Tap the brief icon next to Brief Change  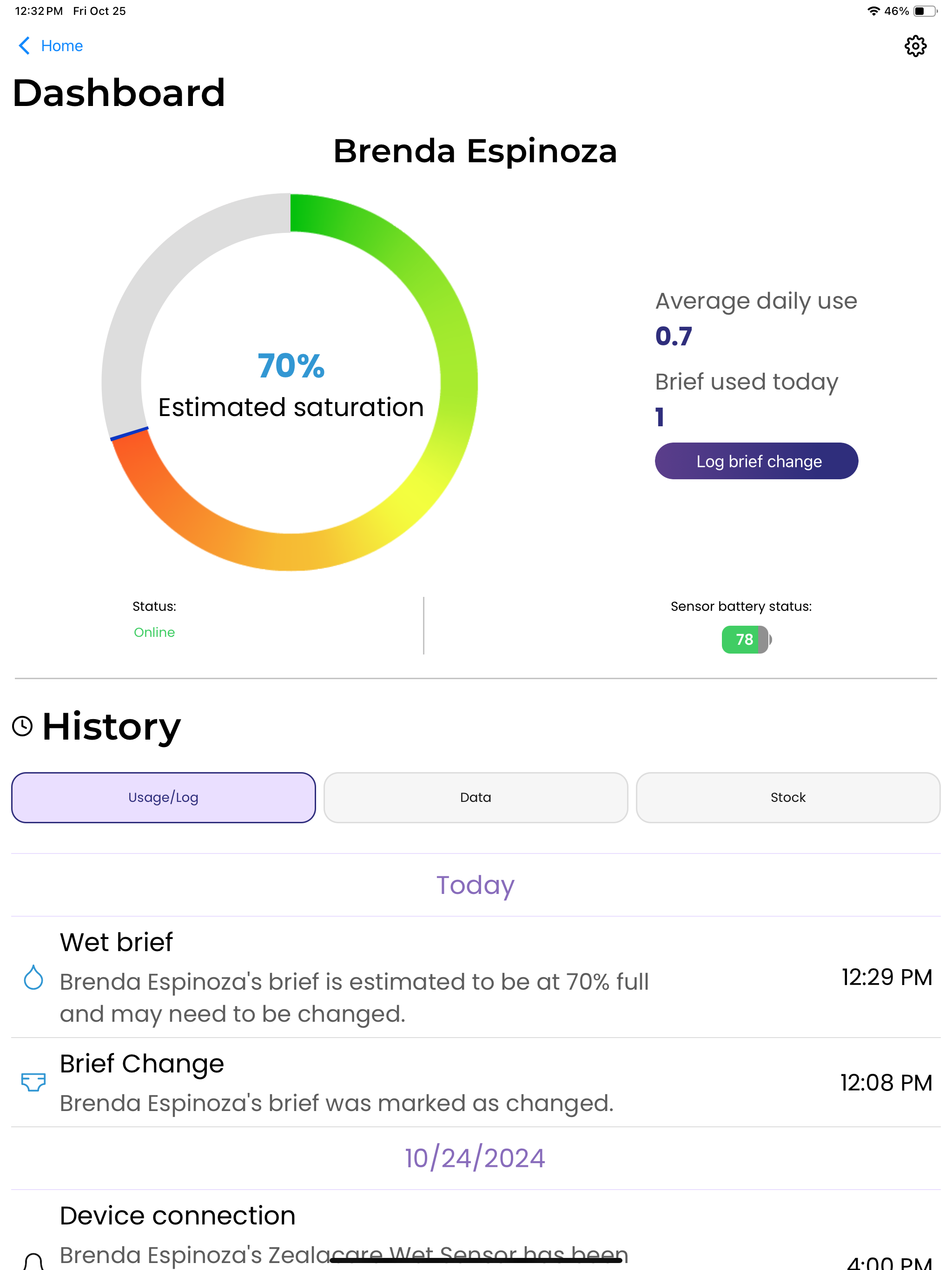click(x=33, y=1082)
